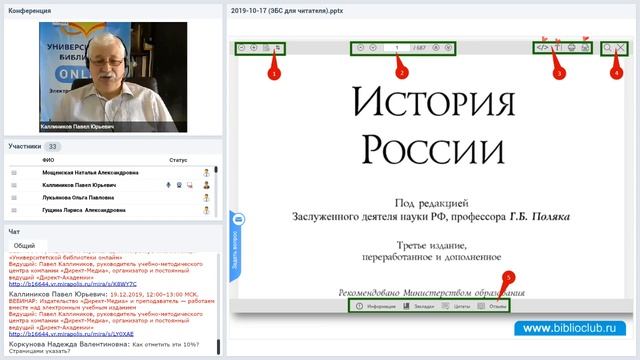Click the page number input field

397,48
